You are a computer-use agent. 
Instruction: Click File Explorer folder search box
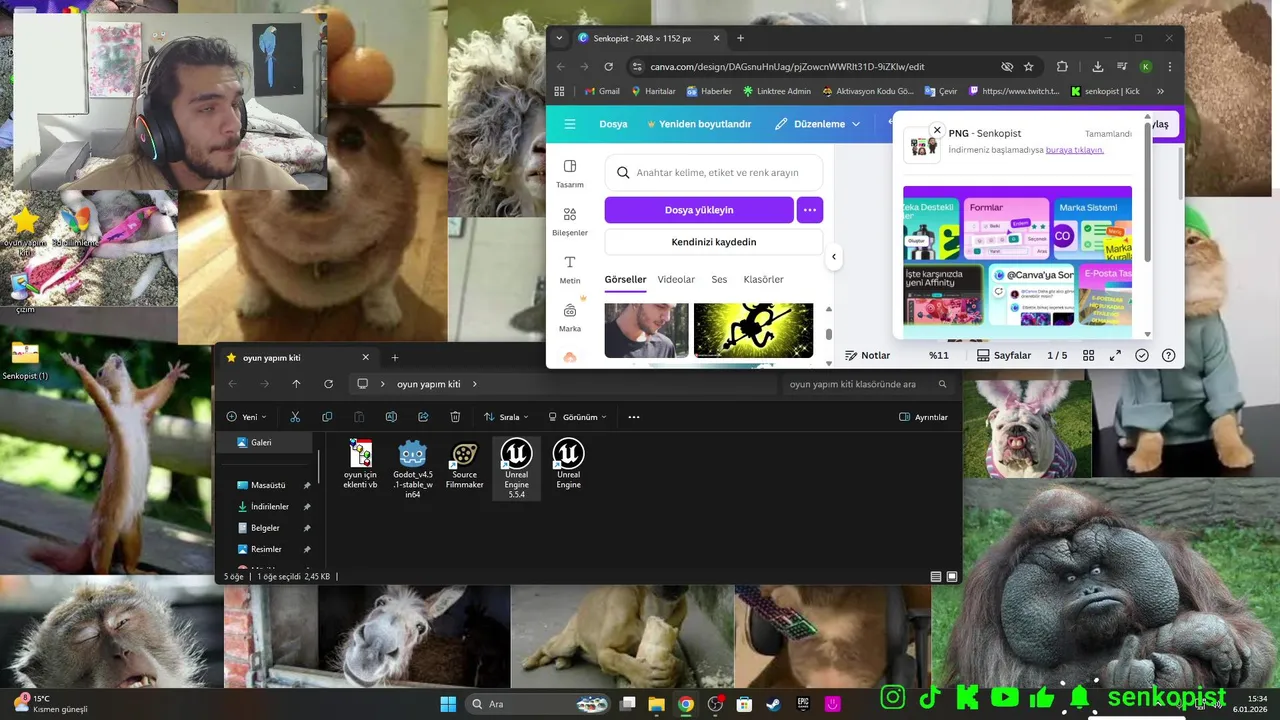coord(866,384)
